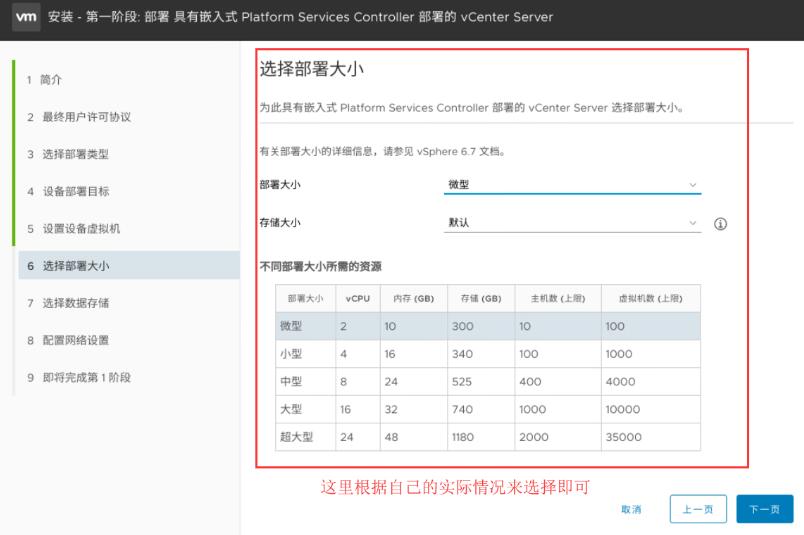The image size is (804, 535).
Task: Click the vSphere 6.7 文档 reference text
Action: (458, 151)
